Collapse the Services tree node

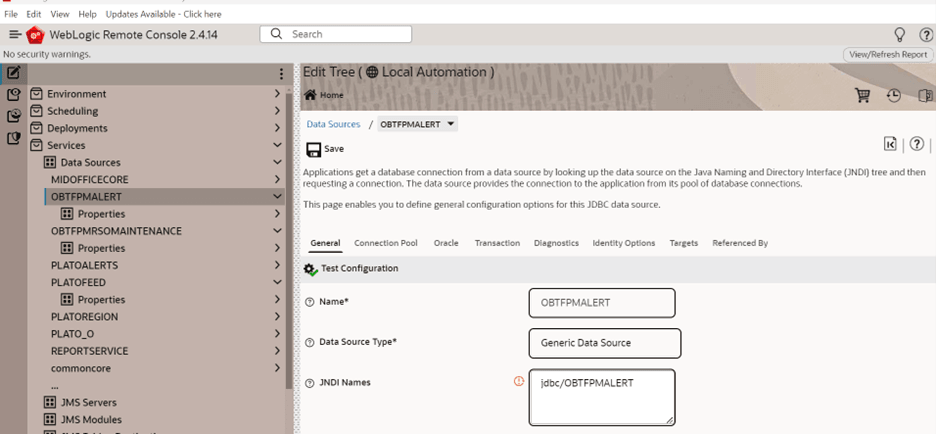(x=277, y=145)
